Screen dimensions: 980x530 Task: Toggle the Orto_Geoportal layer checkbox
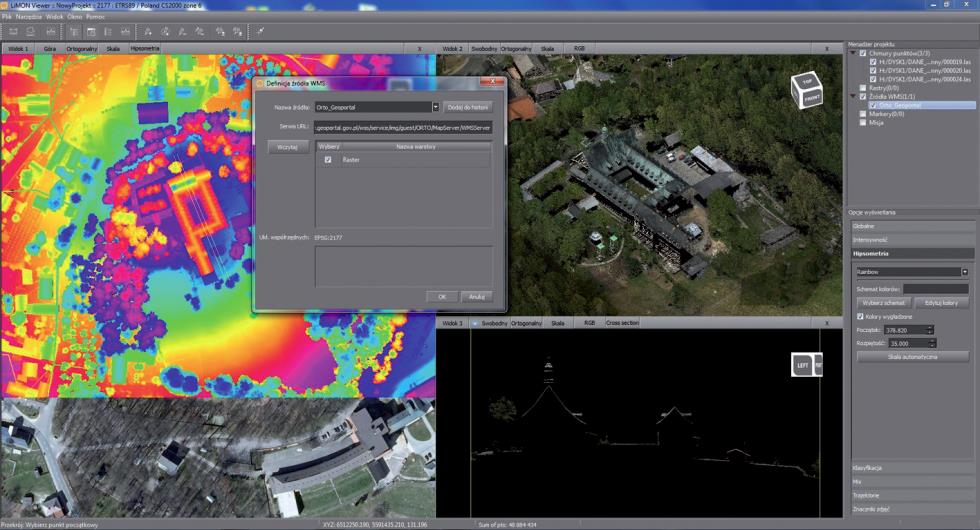tap(873, 106)
